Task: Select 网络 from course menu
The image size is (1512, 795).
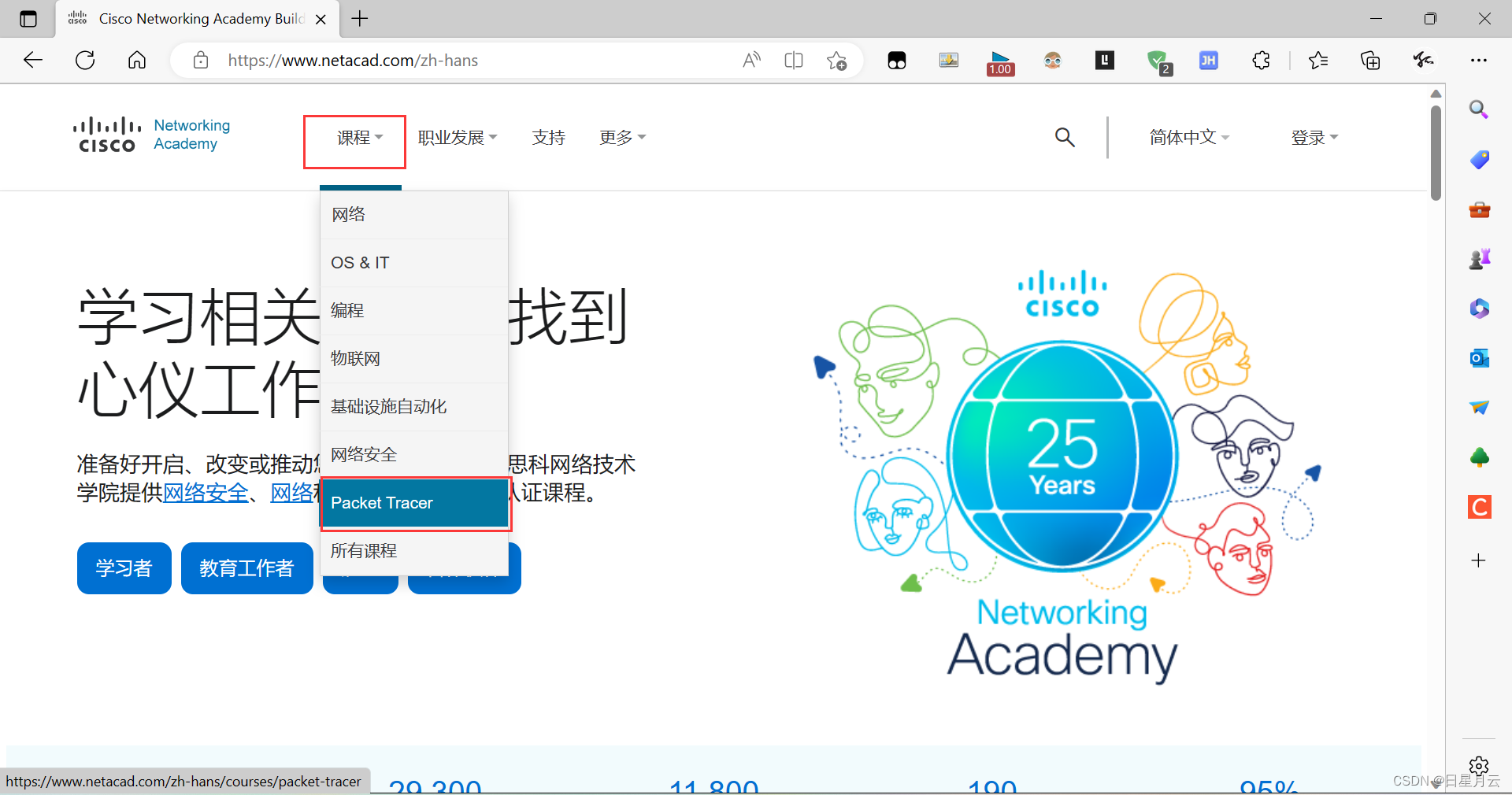Action: tap(414, 215)
